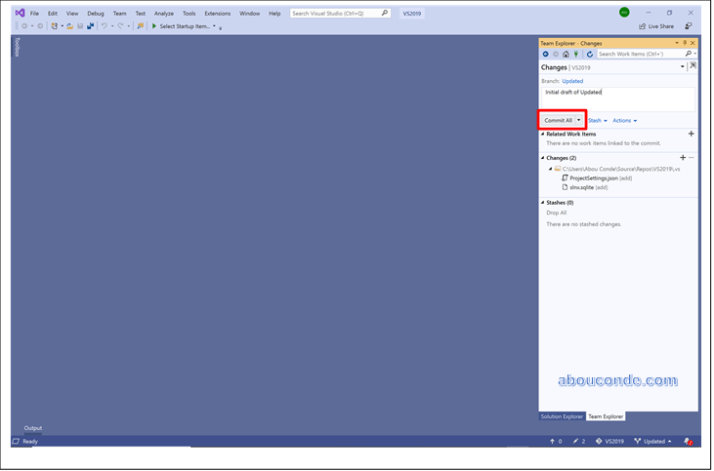The height and width of the screenshot is (471, 714).
Task: Open notifications bell in status bar
Action: 688,441
